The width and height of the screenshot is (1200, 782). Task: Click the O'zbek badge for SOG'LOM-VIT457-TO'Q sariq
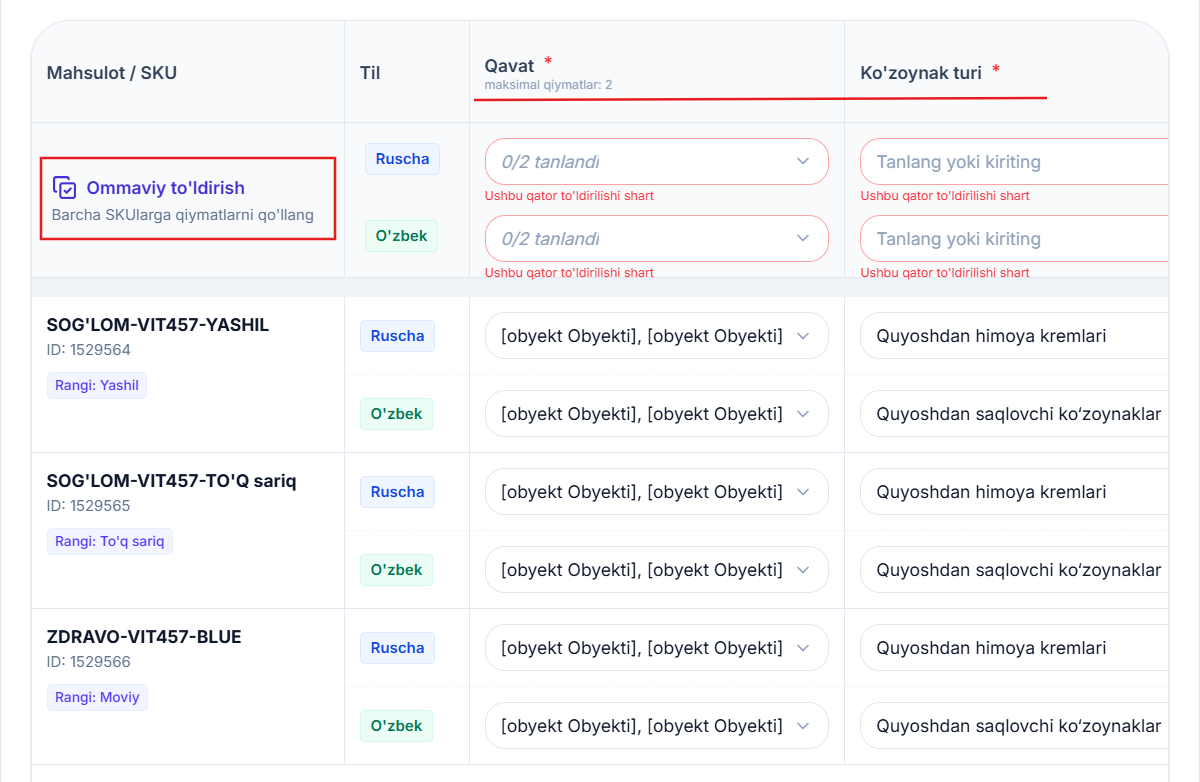click(x=396, y=570)
